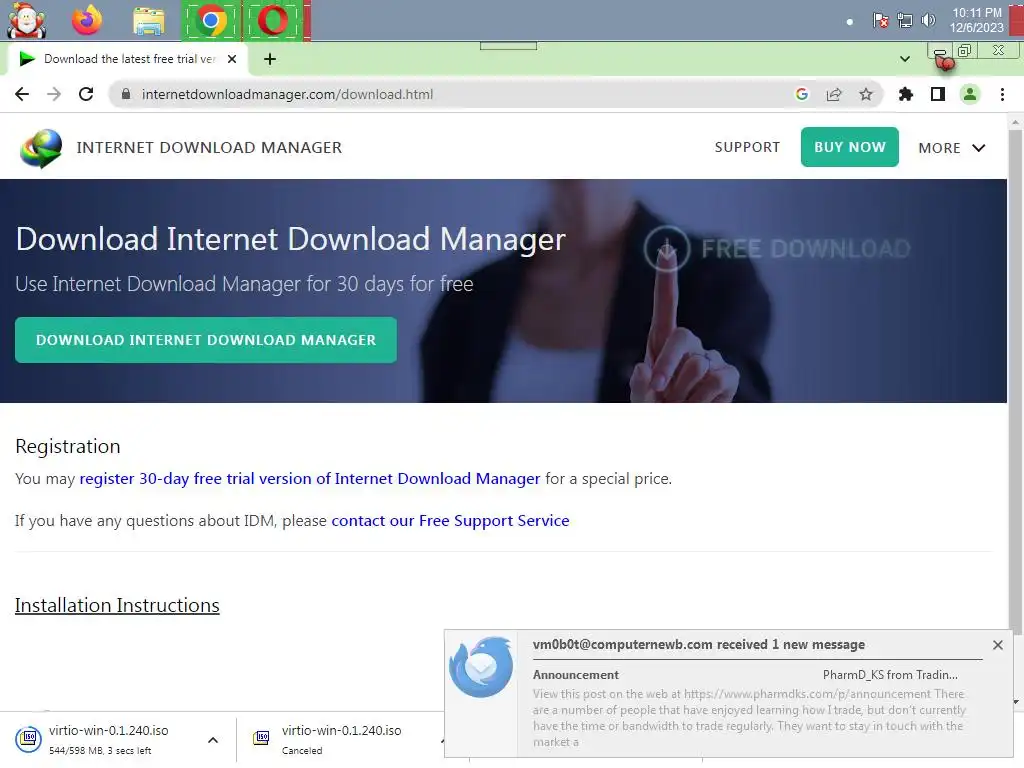Switch to the Chrome taskbar window
The height and width of the screenshot is (768, 1024).
coord(210,21)
